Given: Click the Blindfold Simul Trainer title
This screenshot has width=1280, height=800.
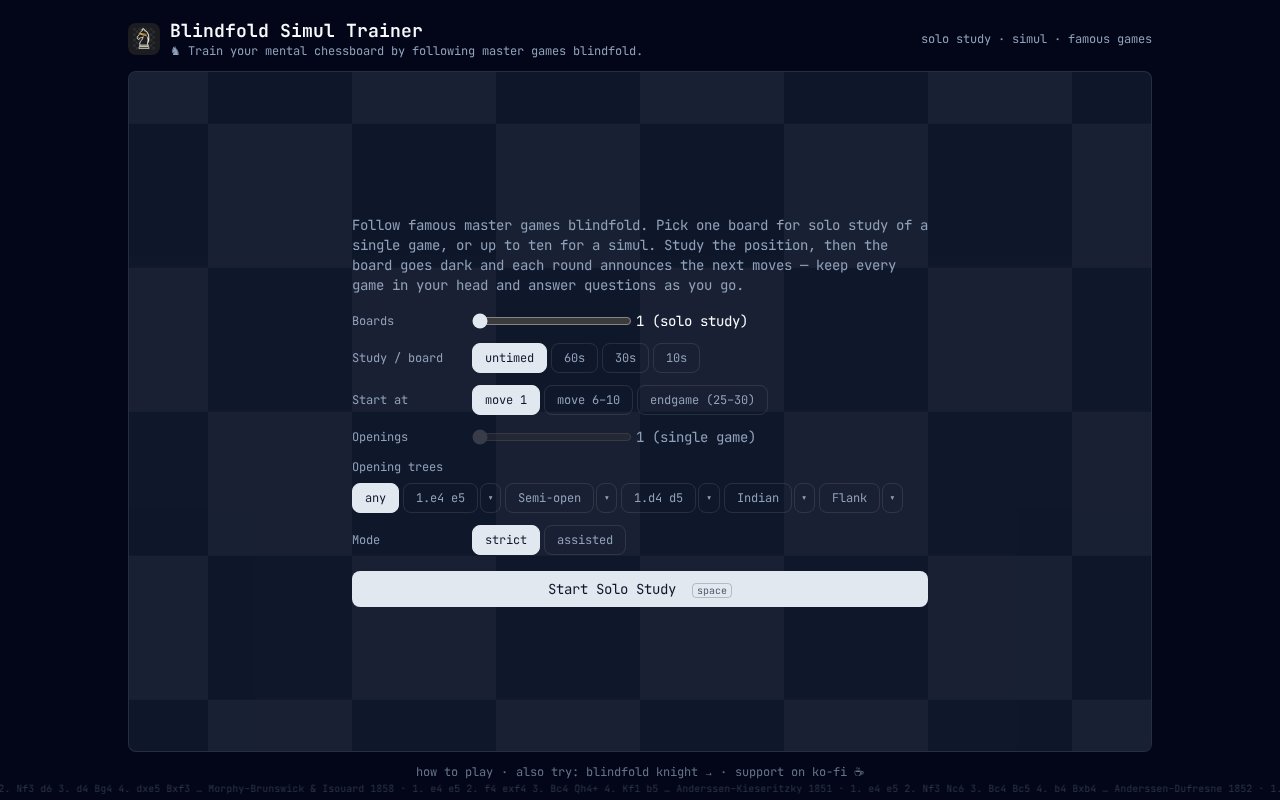Looking at the screenshot, I should click(x=296, y=31).
